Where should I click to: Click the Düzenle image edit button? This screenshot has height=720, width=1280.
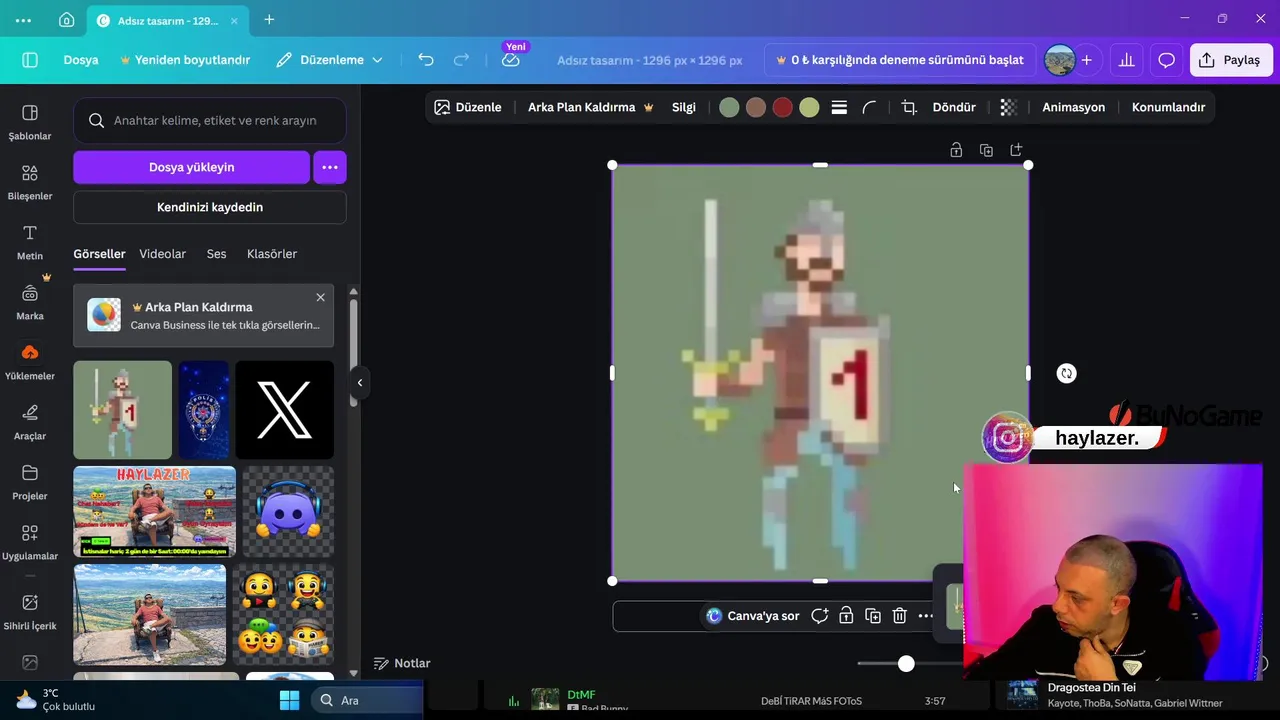[468, 107]
